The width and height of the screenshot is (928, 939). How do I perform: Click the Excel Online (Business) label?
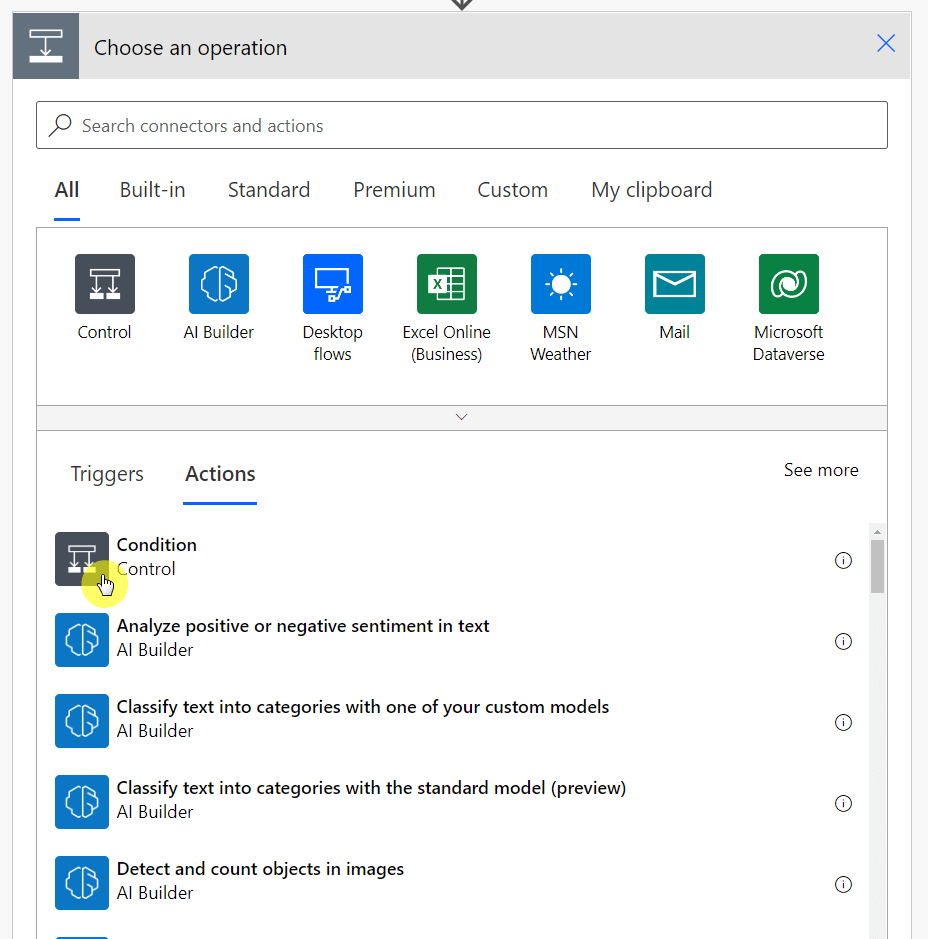point(447,343)
